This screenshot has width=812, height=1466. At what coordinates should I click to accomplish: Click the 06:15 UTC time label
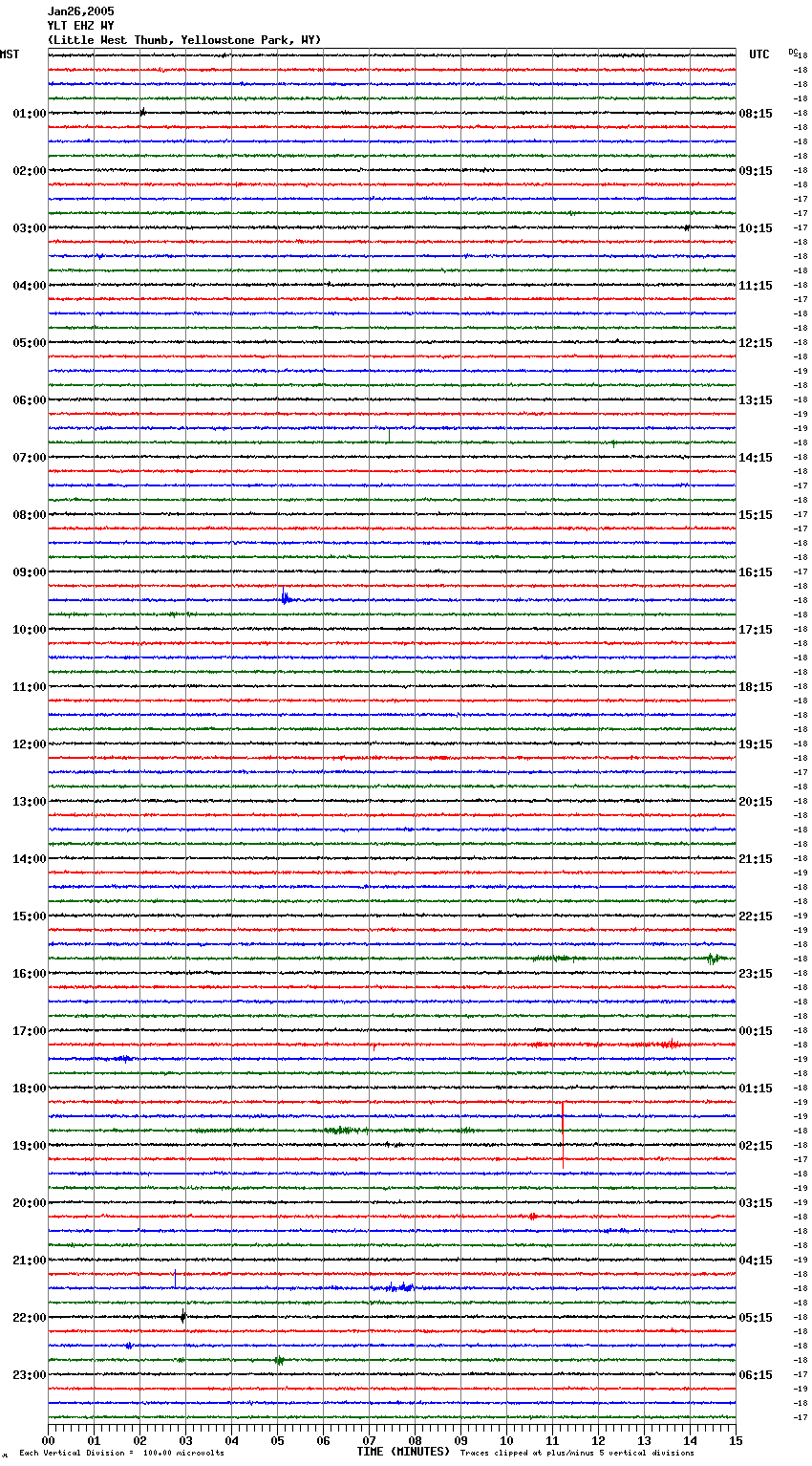756,1375
